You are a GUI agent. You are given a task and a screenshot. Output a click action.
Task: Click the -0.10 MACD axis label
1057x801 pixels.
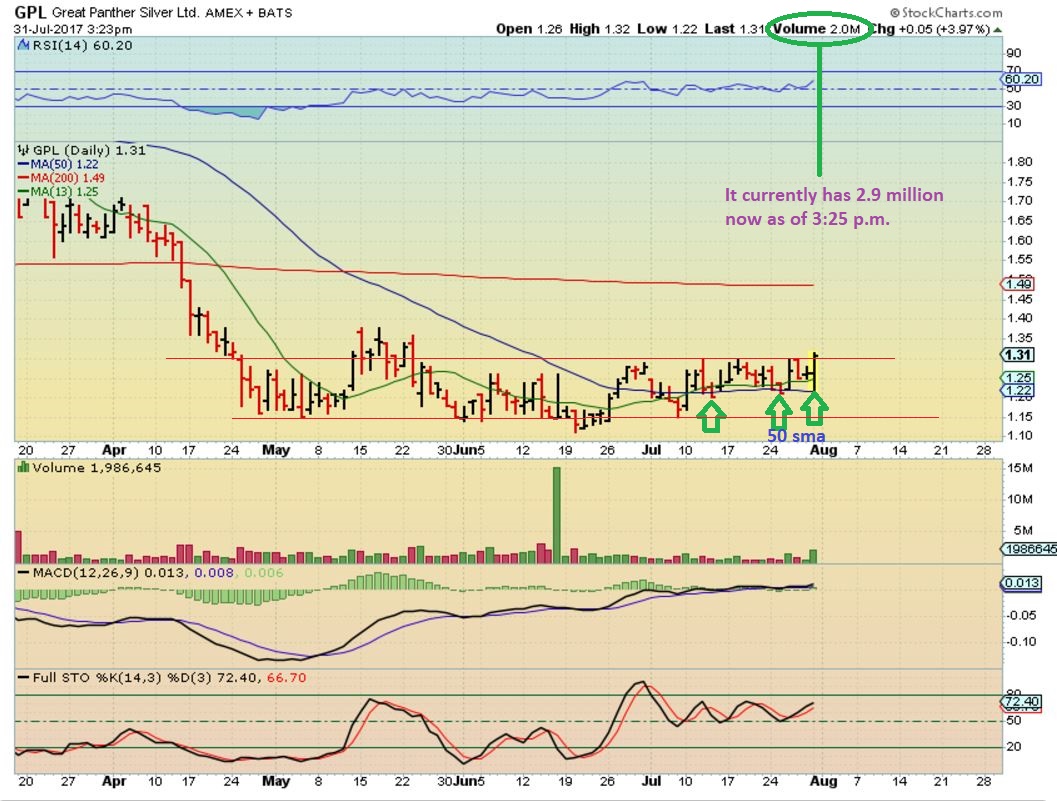pyautogui.click(x=1022, y=641)
